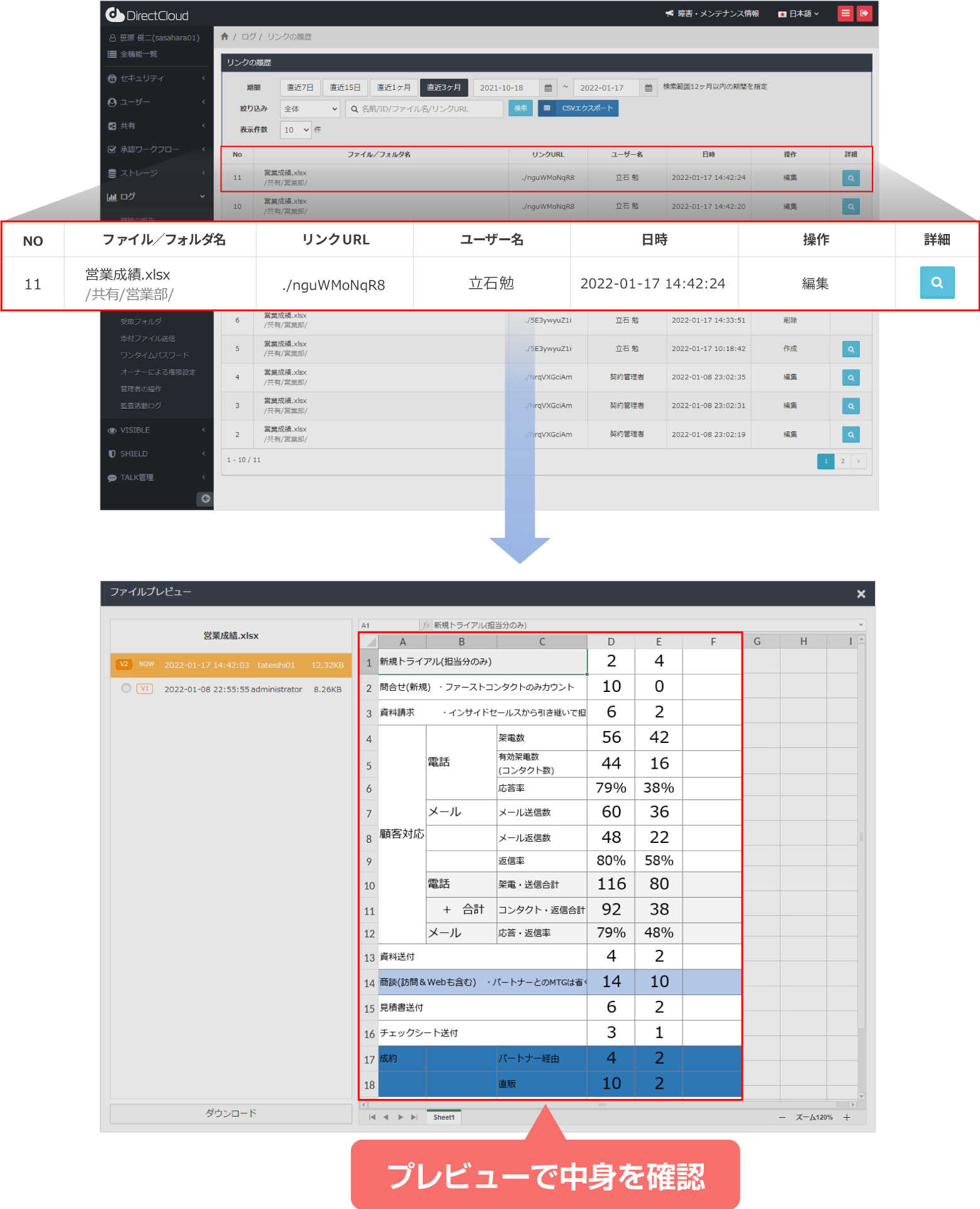Jump to last sheet with arrow control
This screenshot has width=980, height=1209.
tap(414, 1117)
